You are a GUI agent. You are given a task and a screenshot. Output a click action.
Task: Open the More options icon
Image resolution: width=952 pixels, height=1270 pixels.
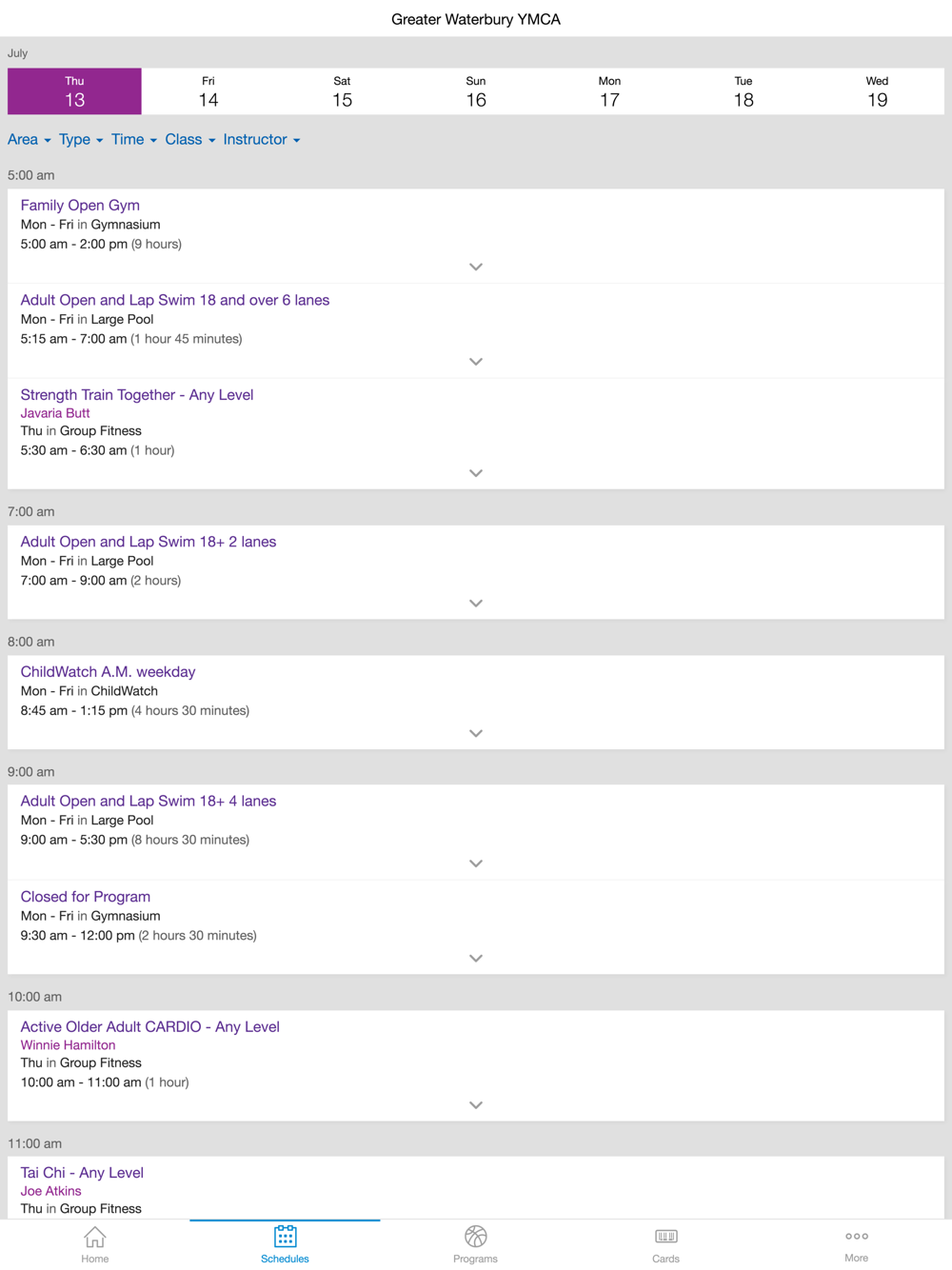pos(856,1237)
